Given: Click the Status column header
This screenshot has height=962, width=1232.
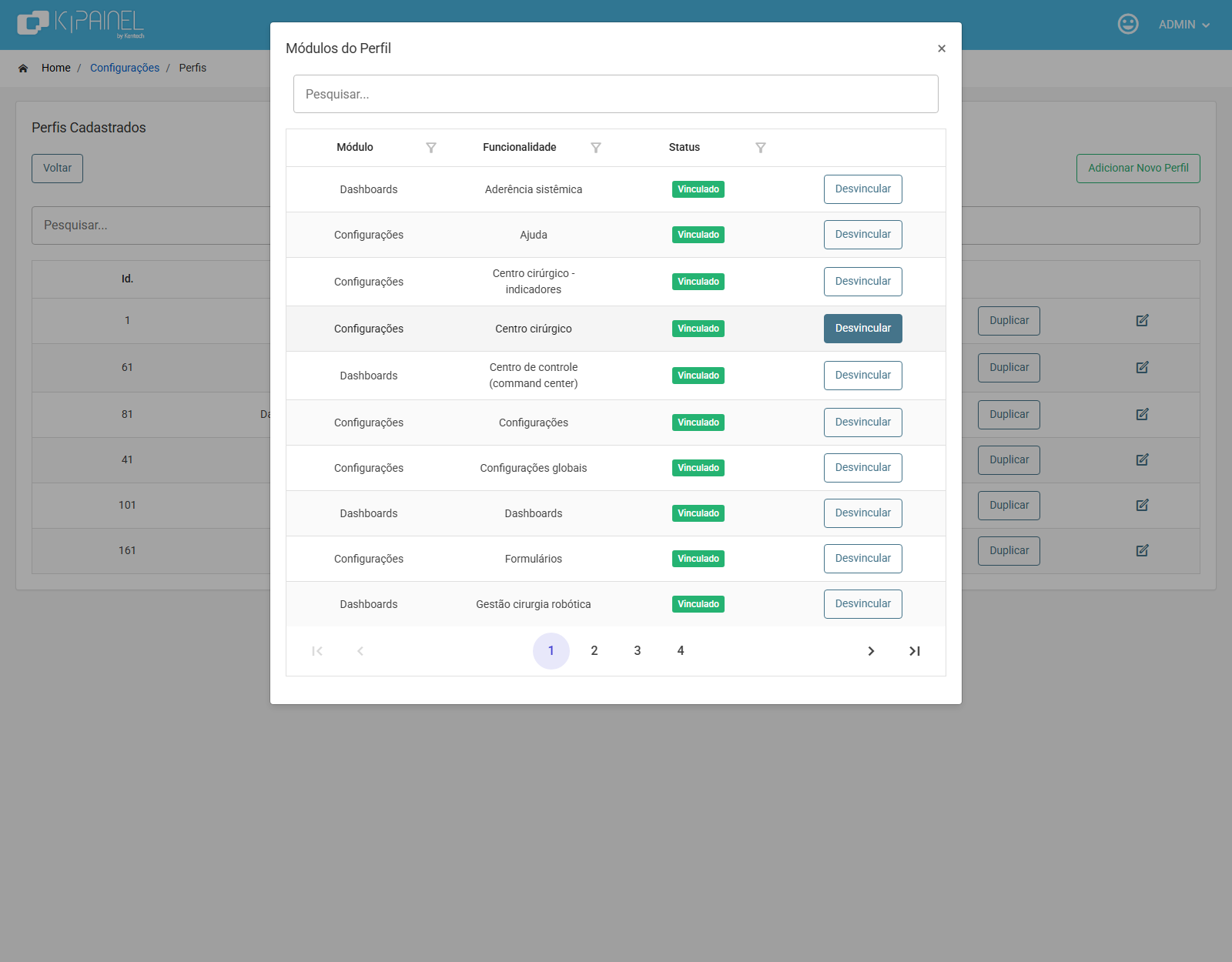Looking at the screenshot, I should point(685,147).
